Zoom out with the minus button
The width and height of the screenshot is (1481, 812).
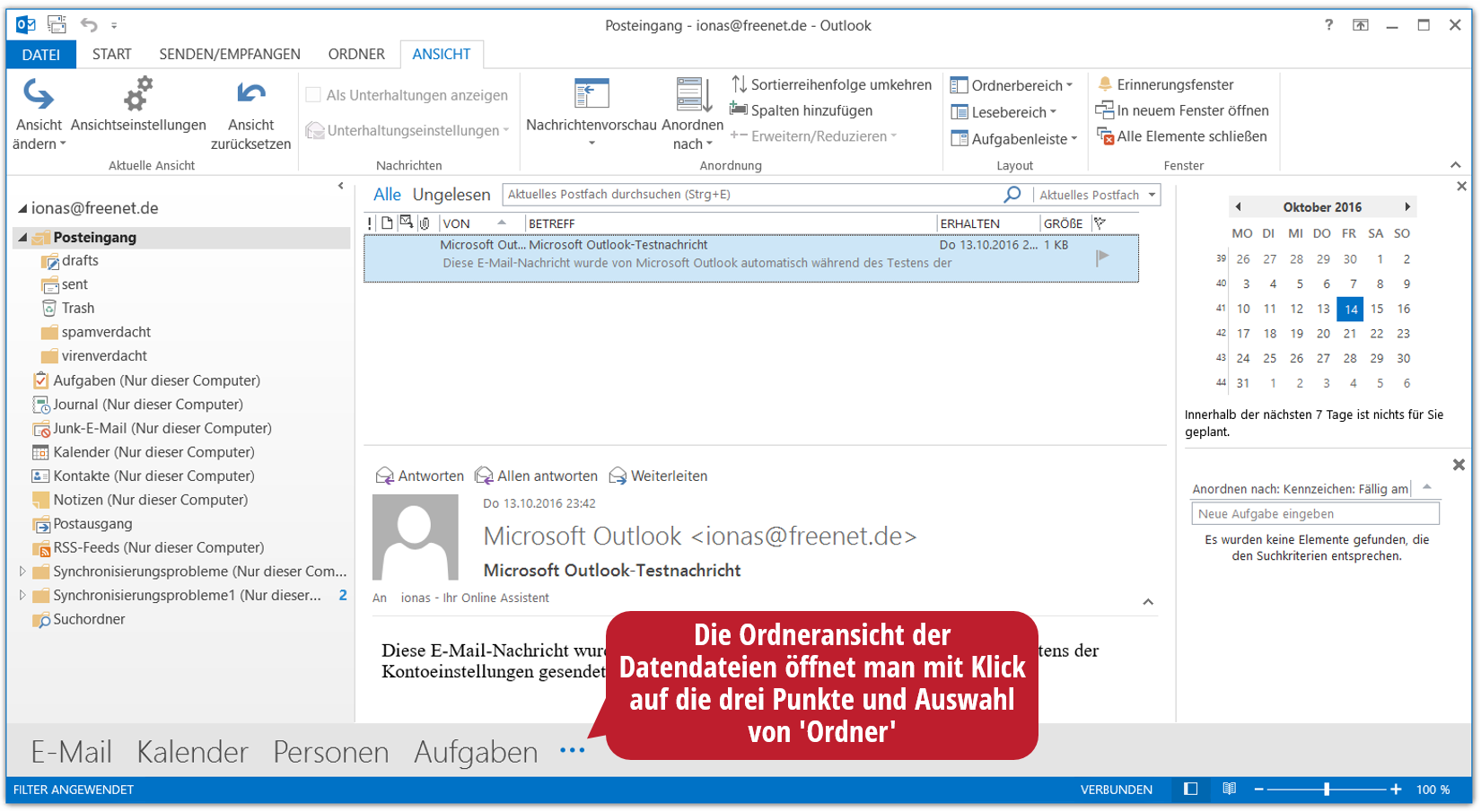pyautogui.click(x=1258, y=790)
